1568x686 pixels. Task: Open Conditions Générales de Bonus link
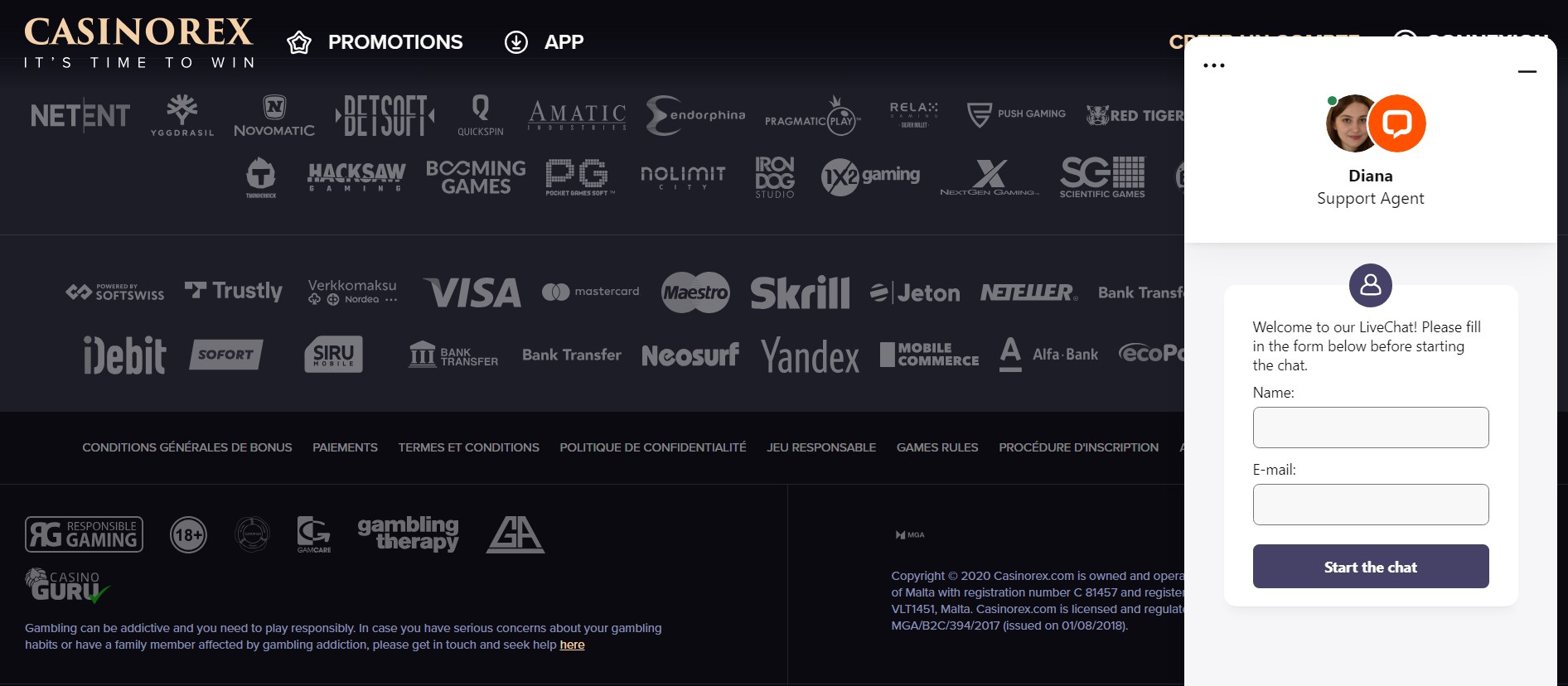187,447
